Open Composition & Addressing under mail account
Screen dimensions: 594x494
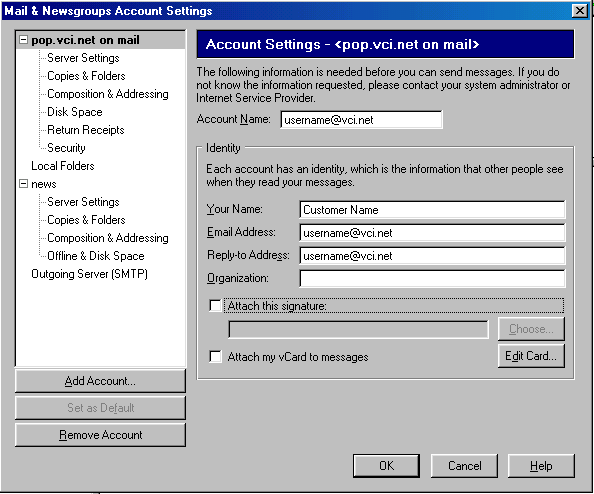[x=108, y=94]
